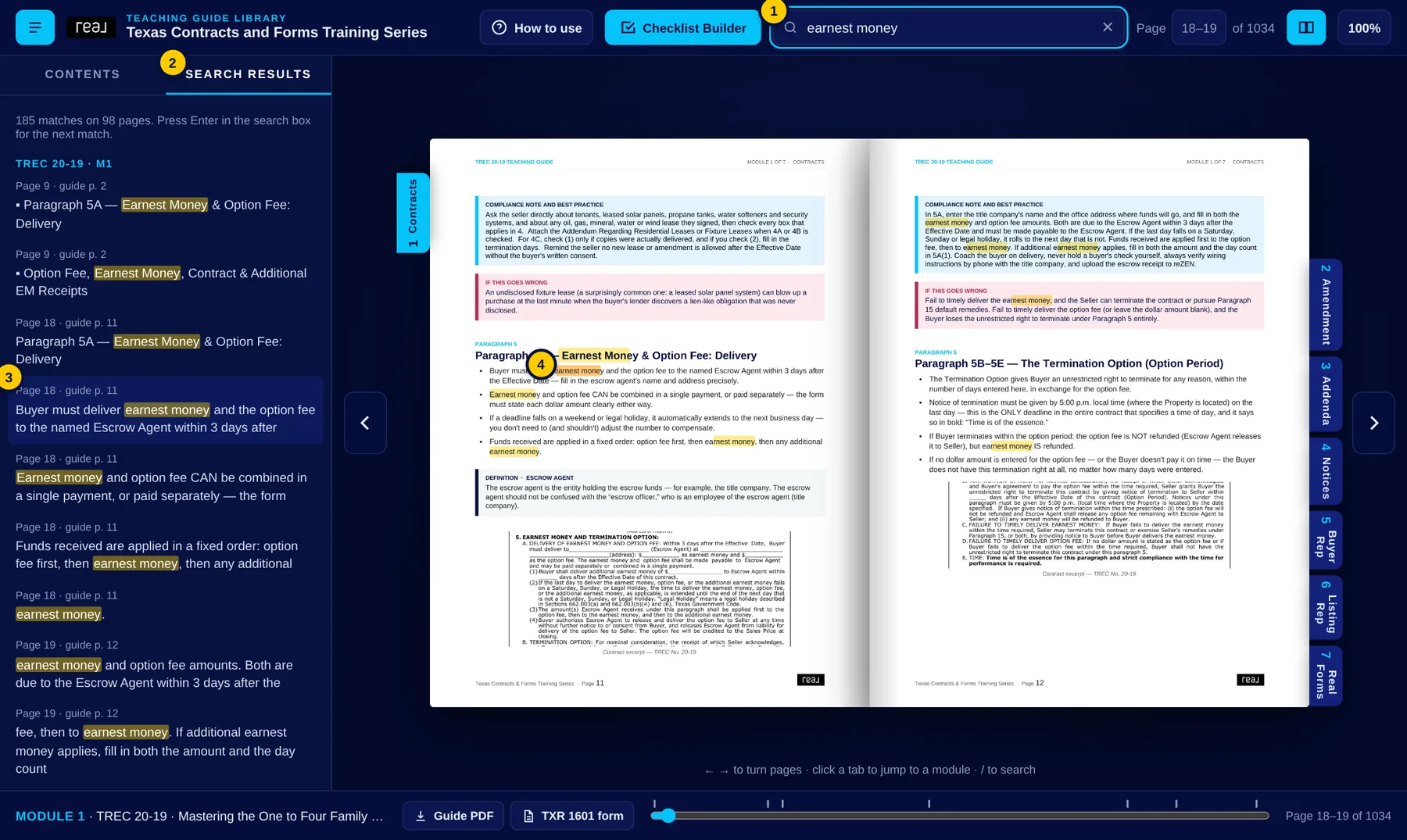This screenshot has width=1407, height=840.
Task: Click the real logo in header
Action: [x=91, y=28]
